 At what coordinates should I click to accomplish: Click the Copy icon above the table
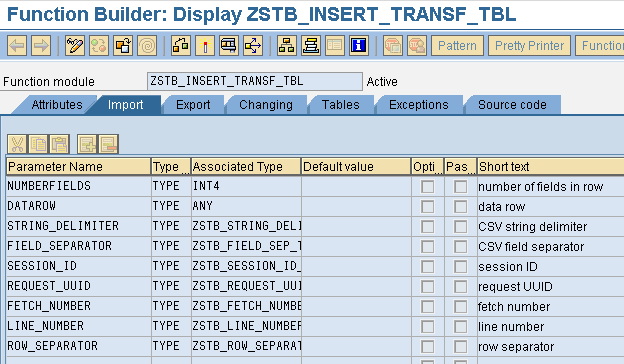pyautogui.click(x=38, y=144)
